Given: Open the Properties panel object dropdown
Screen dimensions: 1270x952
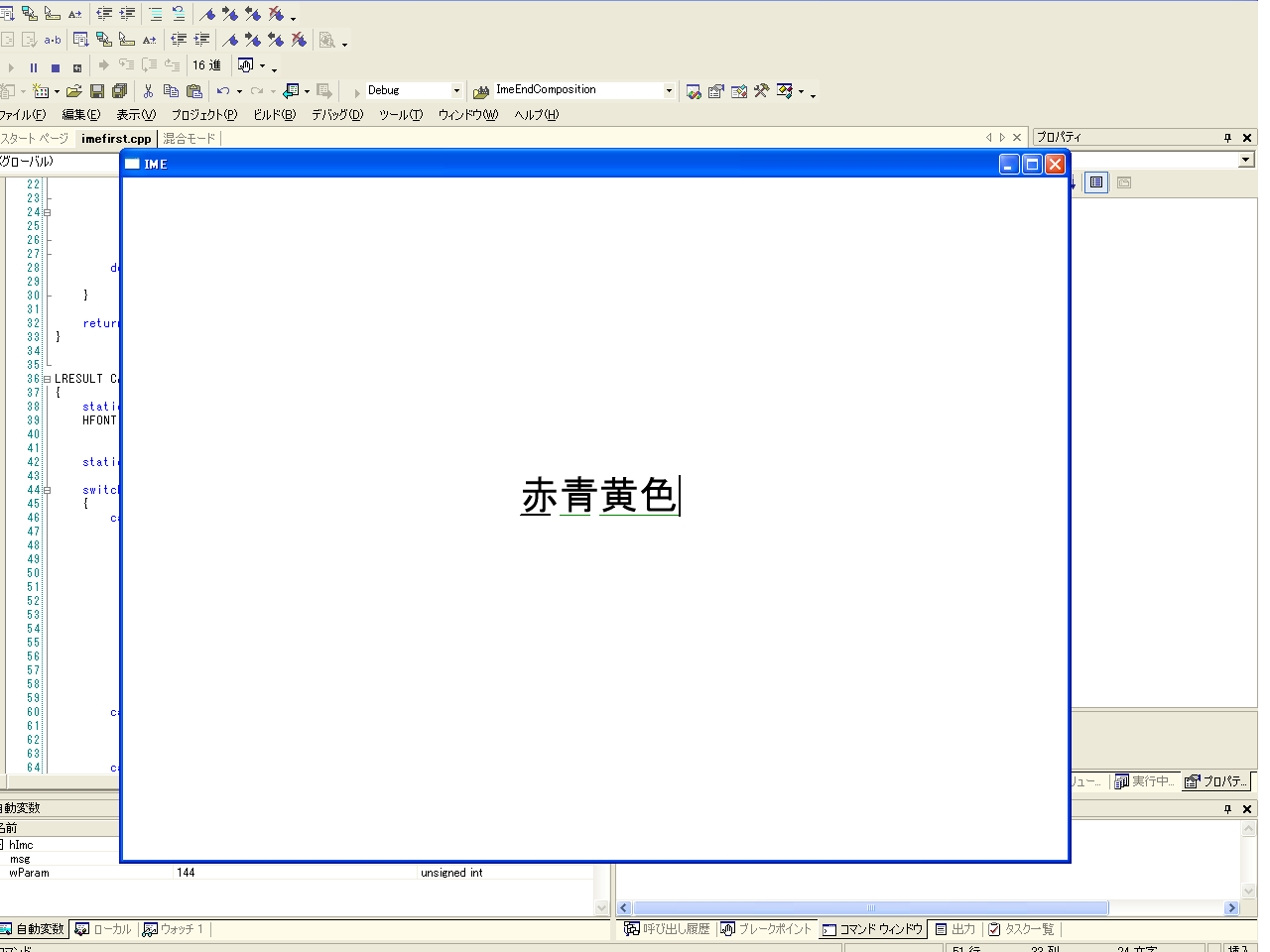Looking at the screenshot, I should tap(1246, 160).
